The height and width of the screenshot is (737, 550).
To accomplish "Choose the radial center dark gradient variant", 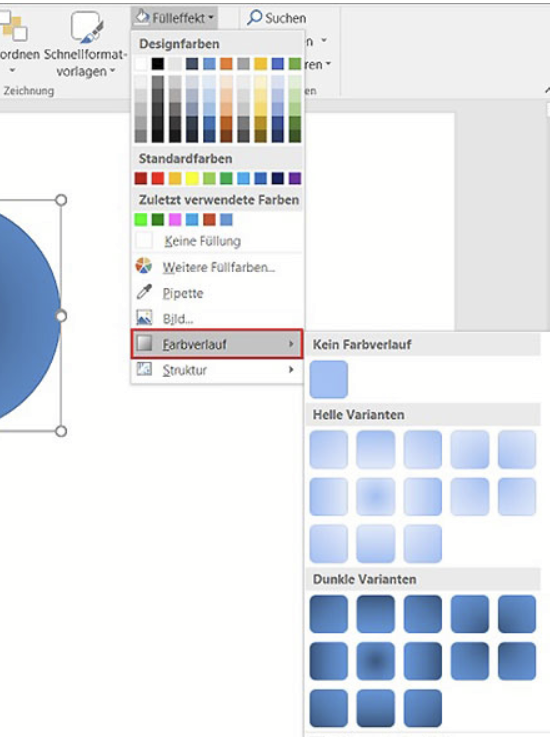I will coord(376,661).
